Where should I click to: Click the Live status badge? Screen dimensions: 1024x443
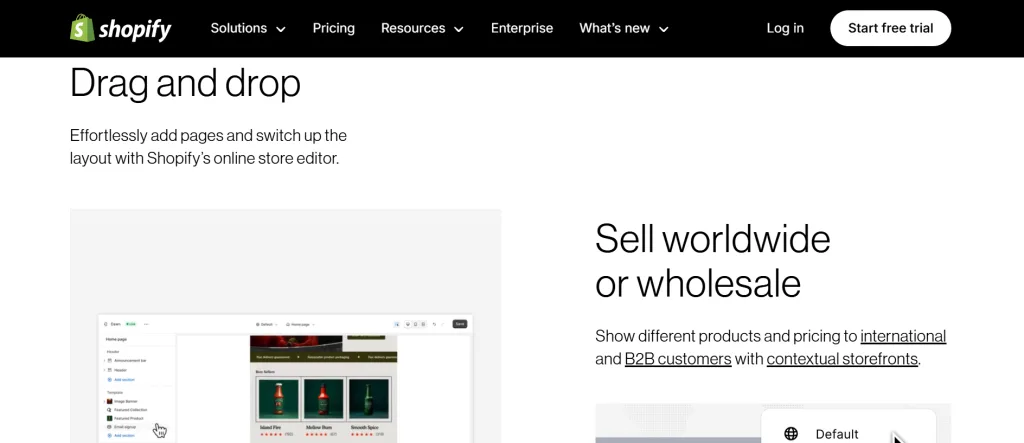[131, 324]
